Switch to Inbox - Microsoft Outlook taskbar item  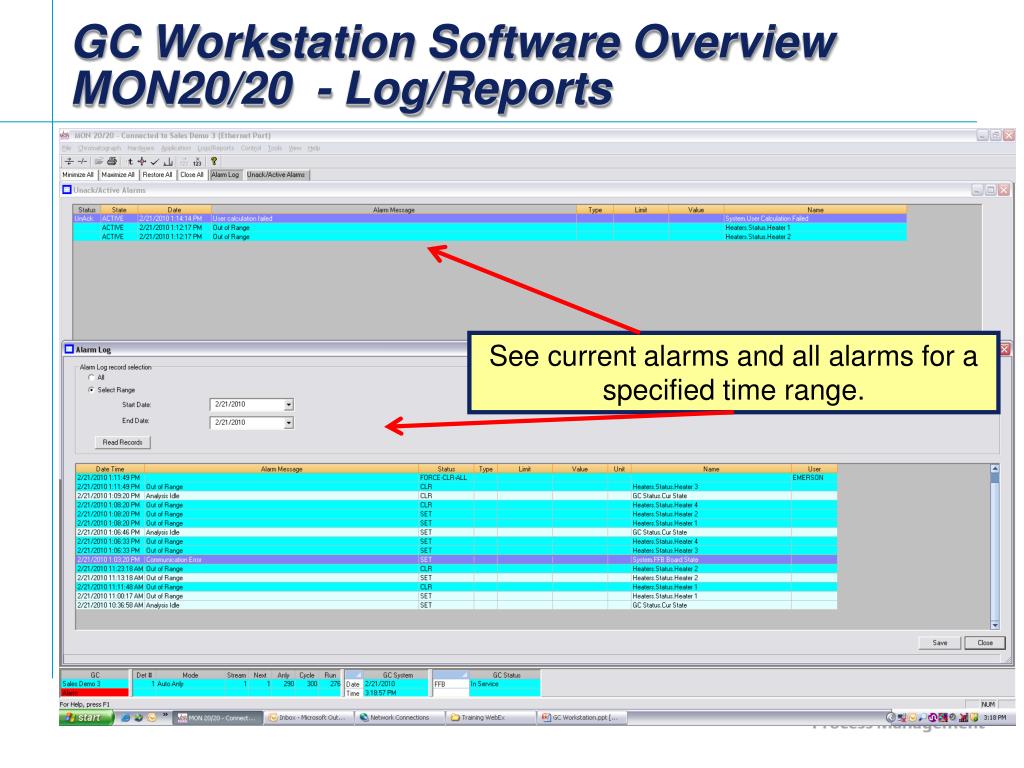(307, 718)
